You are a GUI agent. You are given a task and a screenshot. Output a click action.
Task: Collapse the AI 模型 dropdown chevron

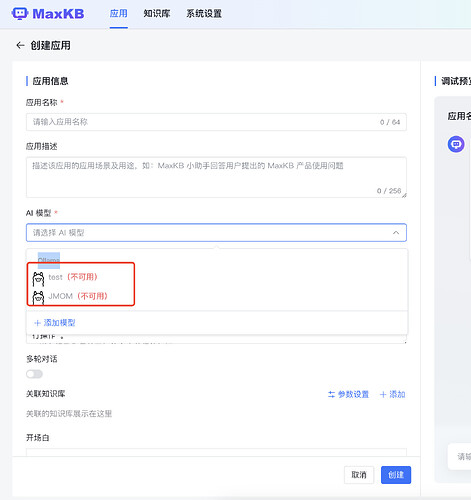396,233
